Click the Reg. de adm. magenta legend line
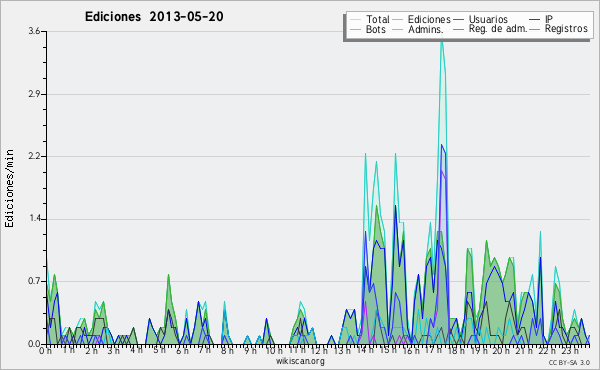 (x=458, y=29)
